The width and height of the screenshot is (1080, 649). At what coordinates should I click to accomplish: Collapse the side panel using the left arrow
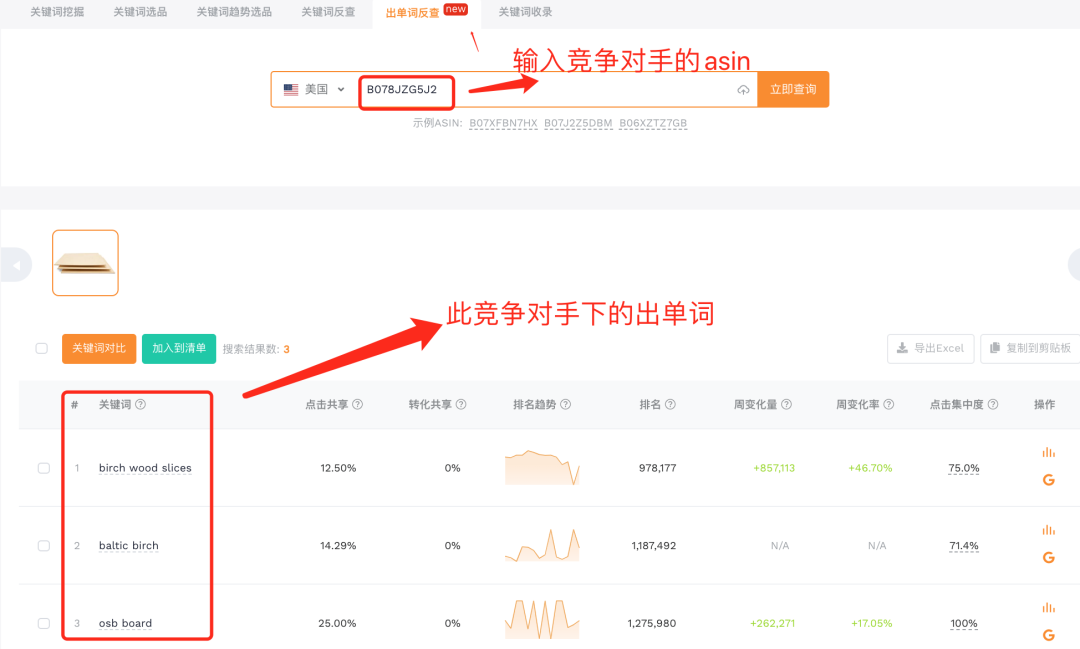point(16,264)
